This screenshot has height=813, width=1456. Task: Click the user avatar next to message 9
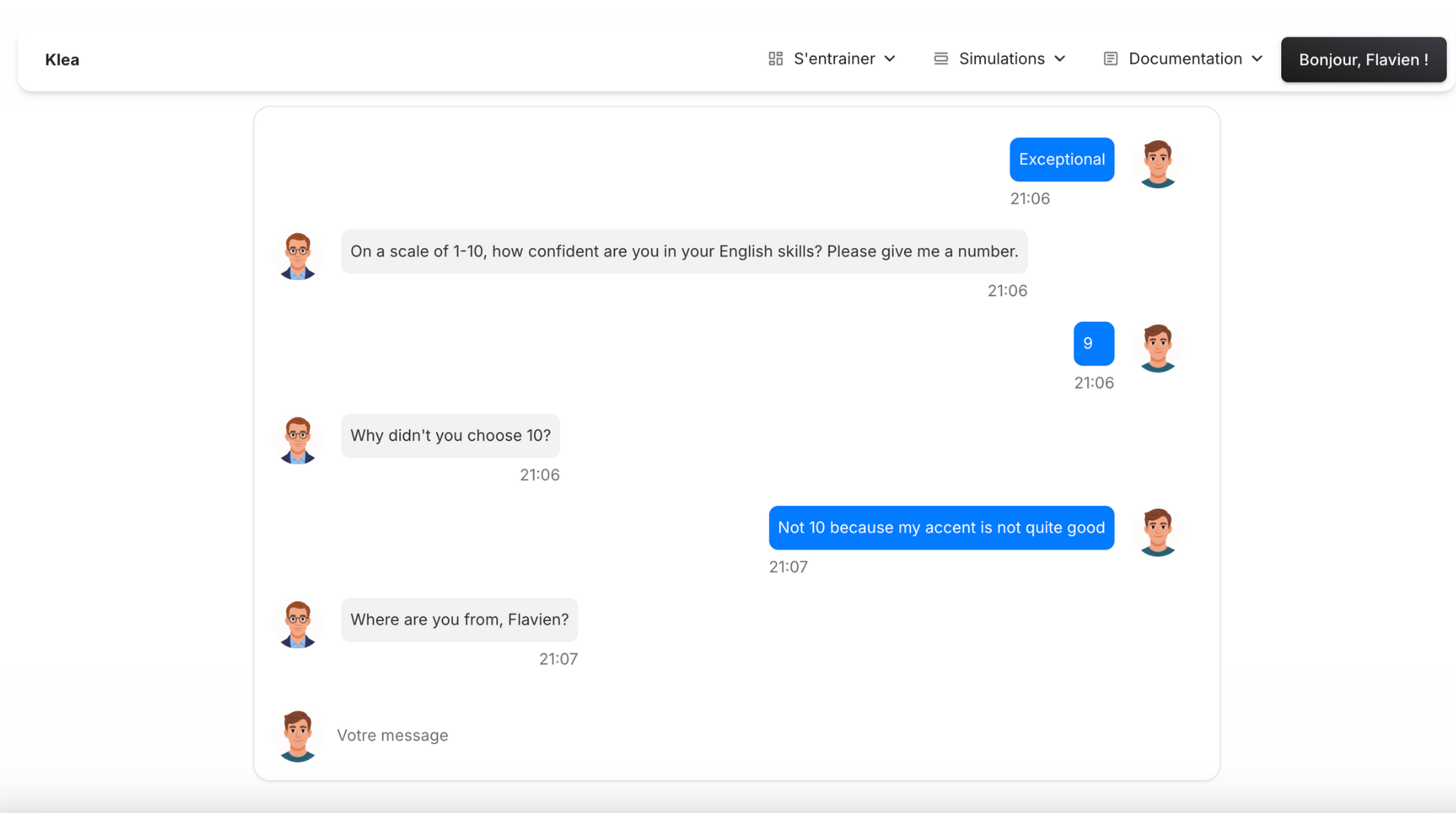[1157, 348]
